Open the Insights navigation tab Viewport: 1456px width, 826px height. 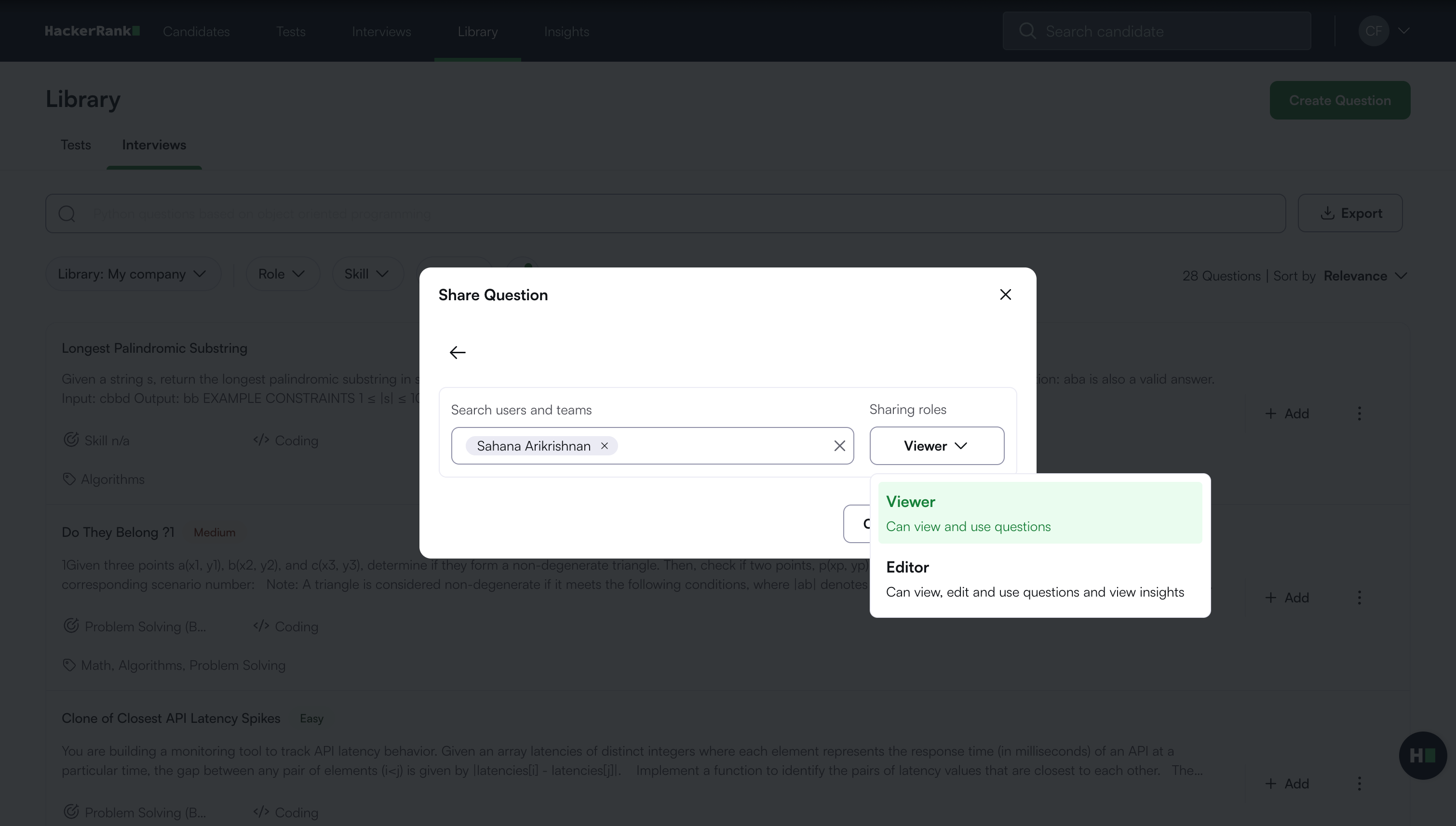pyautogui.click(x=566, y=32)
